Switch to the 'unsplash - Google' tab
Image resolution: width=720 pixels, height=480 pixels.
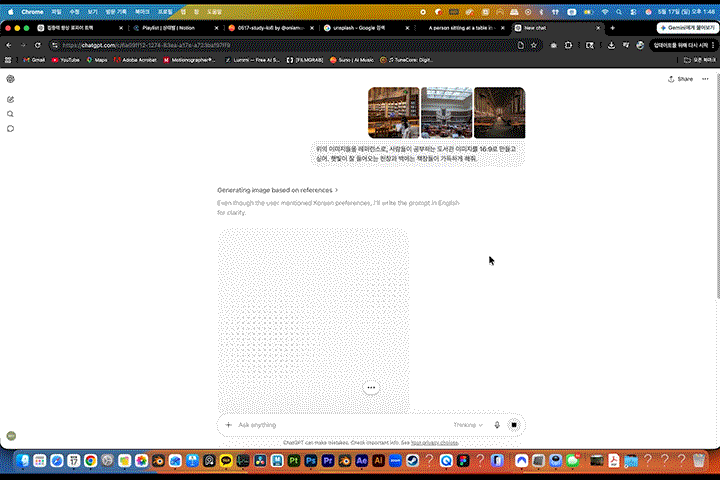point(366,28)
